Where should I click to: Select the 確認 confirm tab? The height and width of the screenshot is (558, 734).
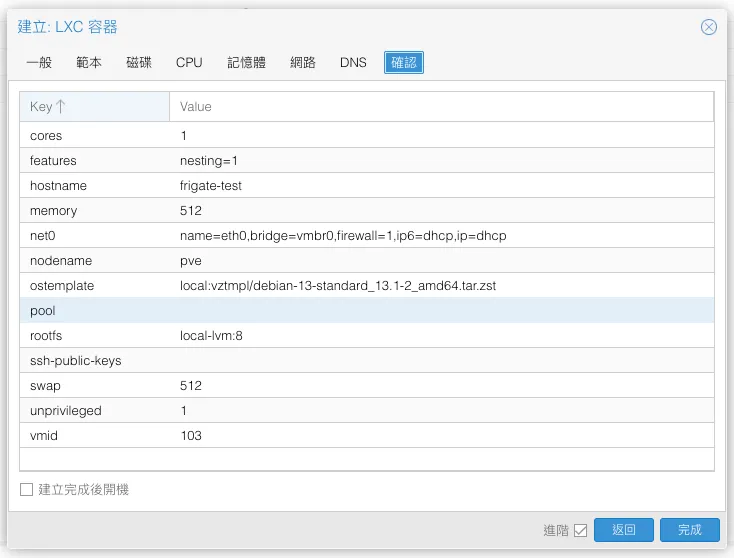click(x=404, y=63)
